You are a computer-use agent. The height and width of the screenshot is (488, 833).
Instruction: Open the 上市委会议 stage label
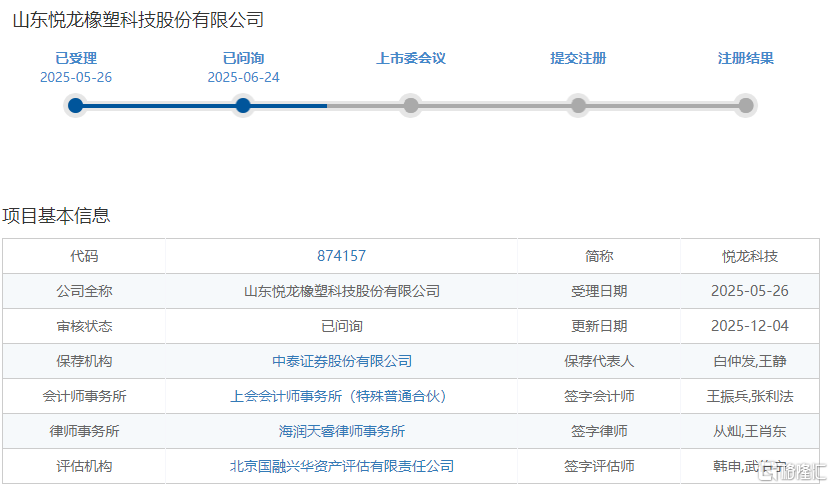click(410, 58)
